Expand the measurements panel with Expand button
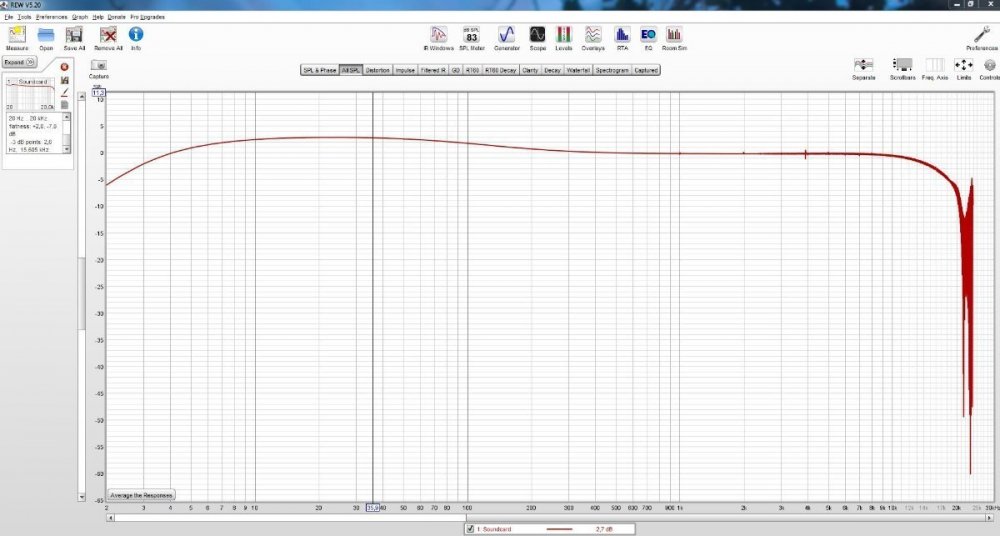Screen dimensions: 1000x536 20,61
